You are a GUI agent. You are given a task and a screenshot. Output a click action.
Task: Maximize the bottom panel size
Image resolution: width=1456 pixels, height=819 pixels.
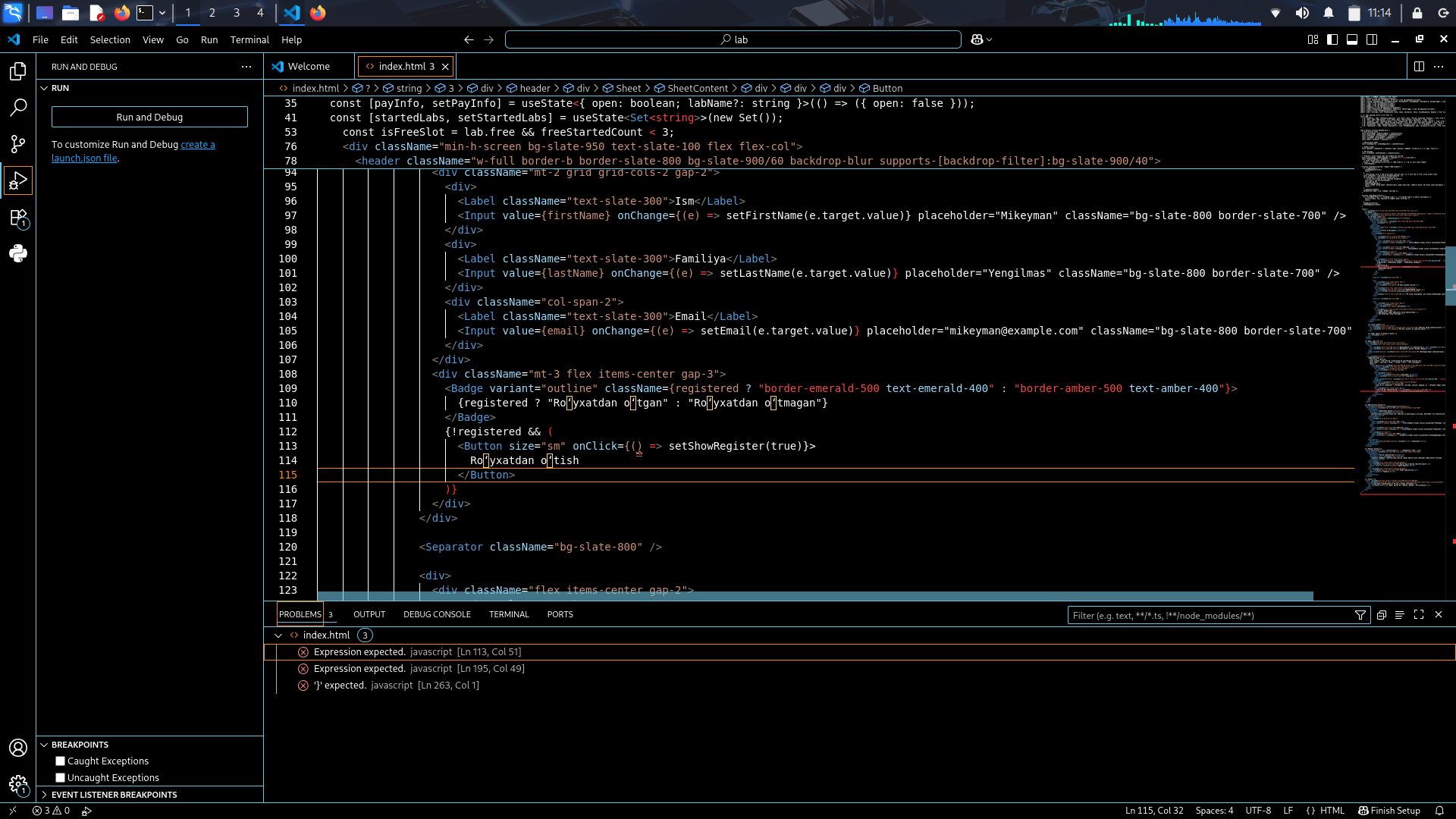pos(1419,615)
